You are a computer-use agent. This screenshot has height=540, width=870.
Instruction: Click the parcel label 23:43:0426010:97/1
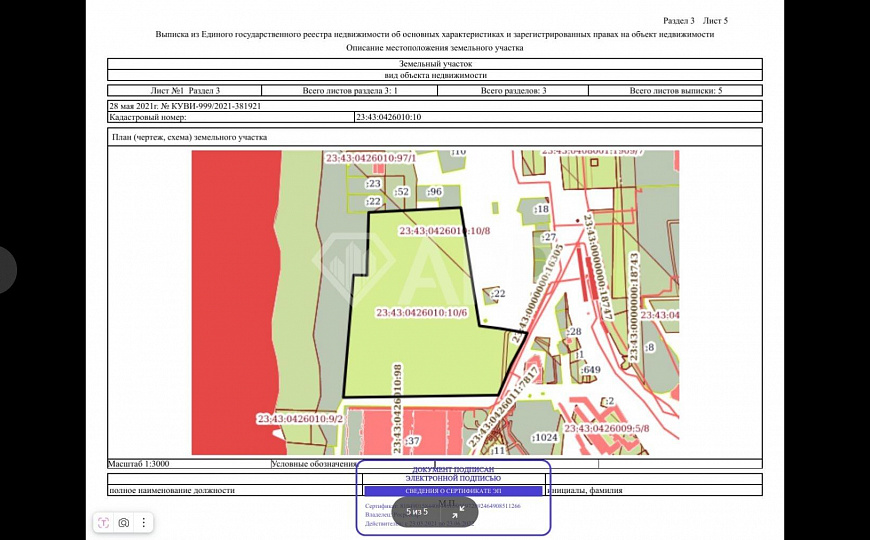pyautogui.click(x=370, y=158)
